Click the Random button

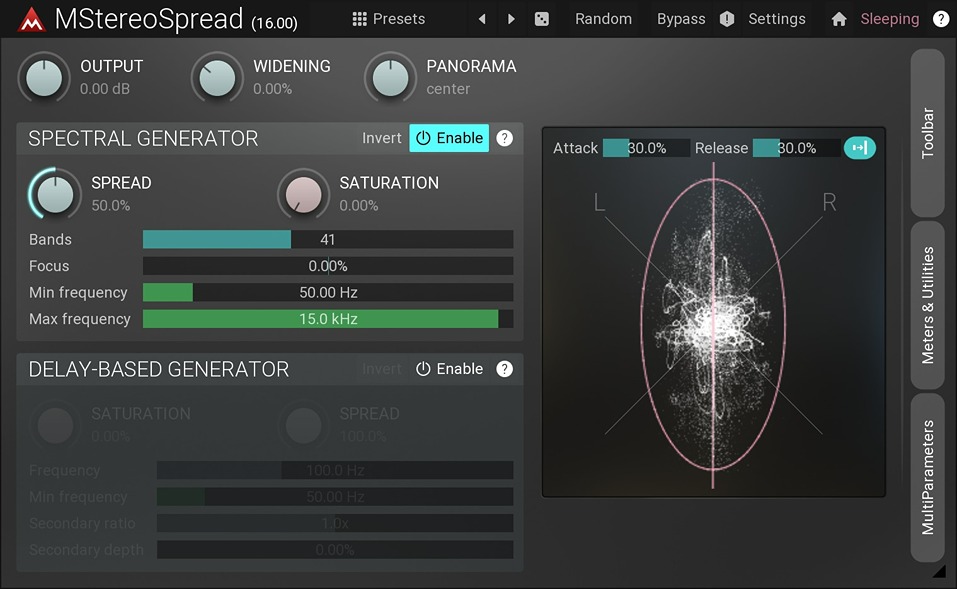[603, 18]
